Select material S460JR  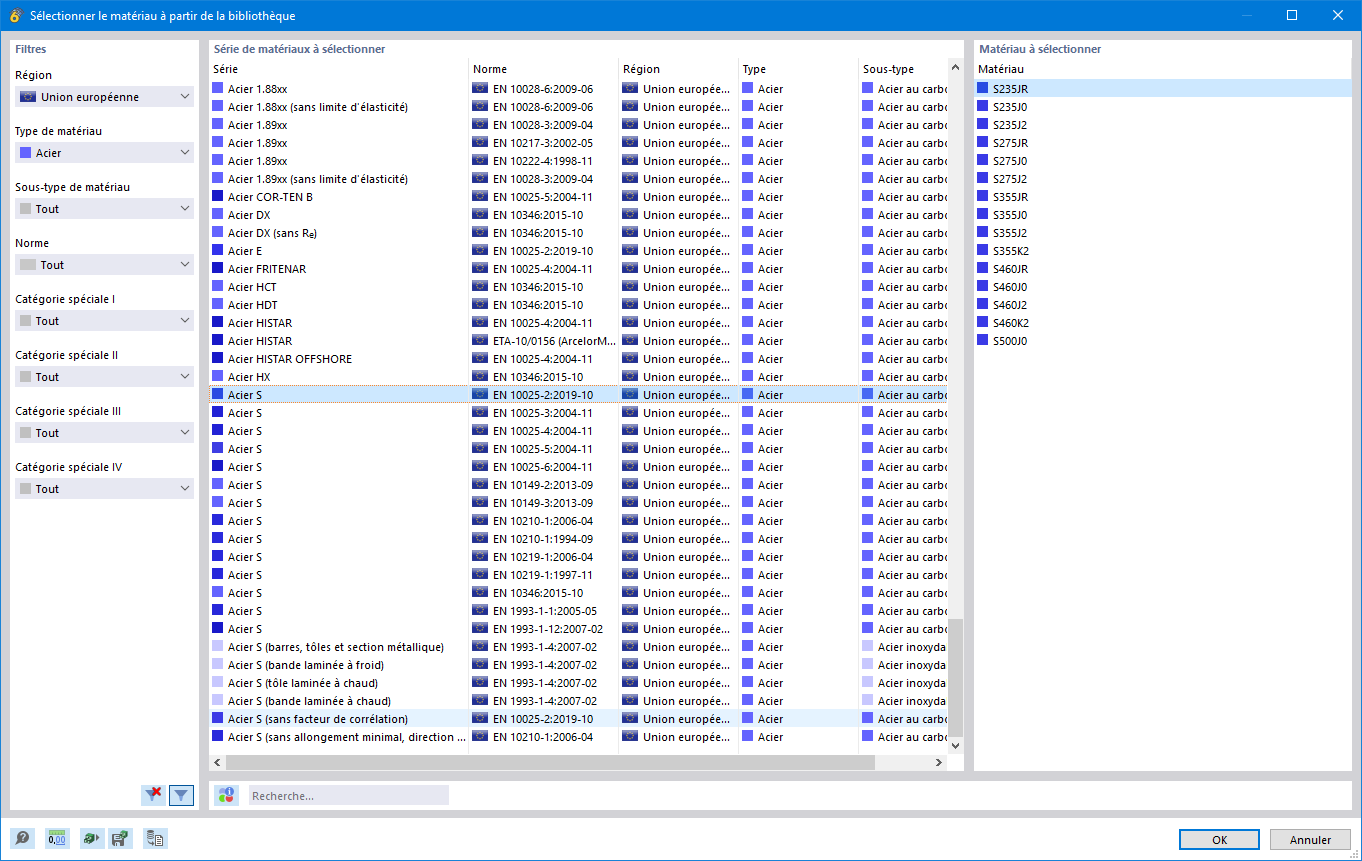pyautogui.click(x=1163, y=269)
